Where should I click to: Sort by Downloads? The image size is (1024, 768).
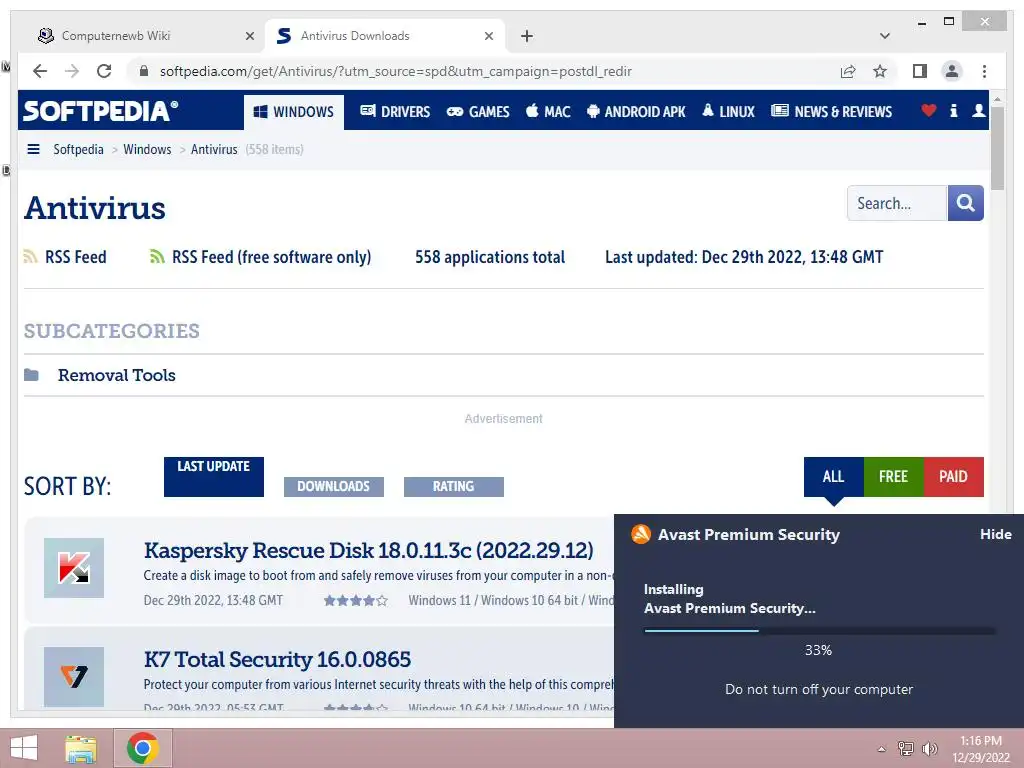pyautogui.click(x=334, y=487)
